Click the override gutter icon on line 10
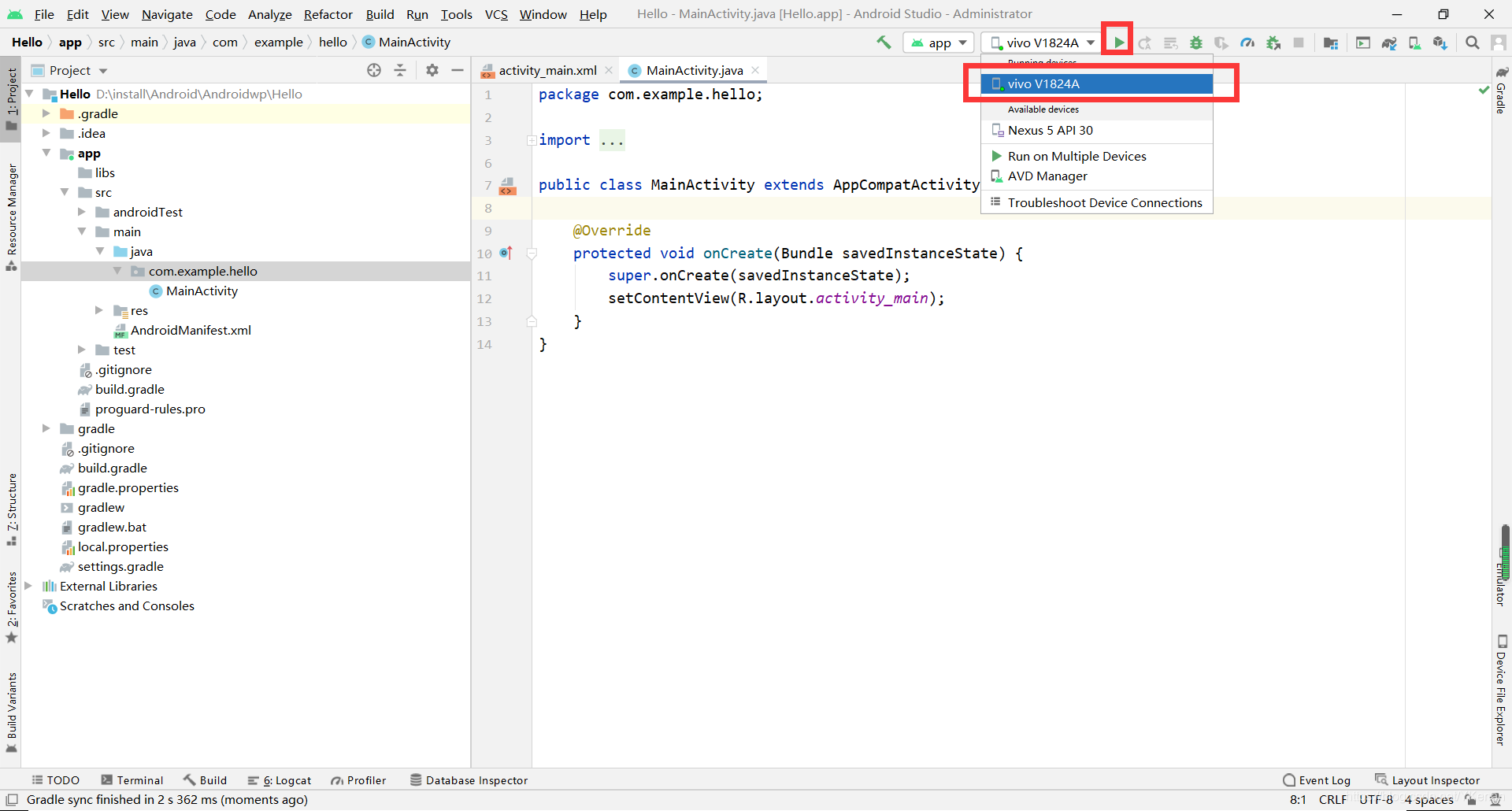This screenshot has width=1512, height=811. click(506, 253)
